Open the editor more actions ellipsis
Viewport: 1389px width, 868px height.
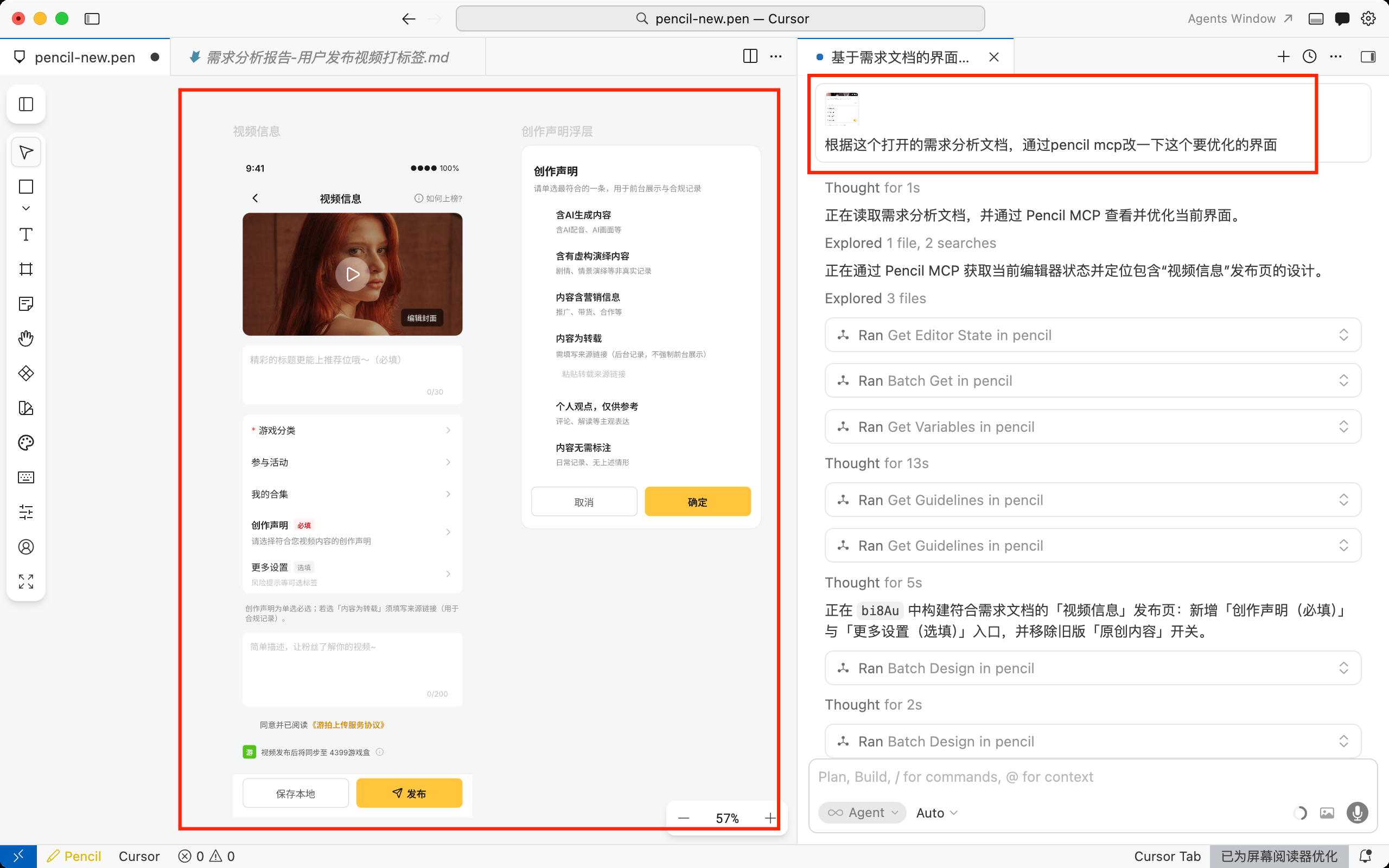point(776,56)
